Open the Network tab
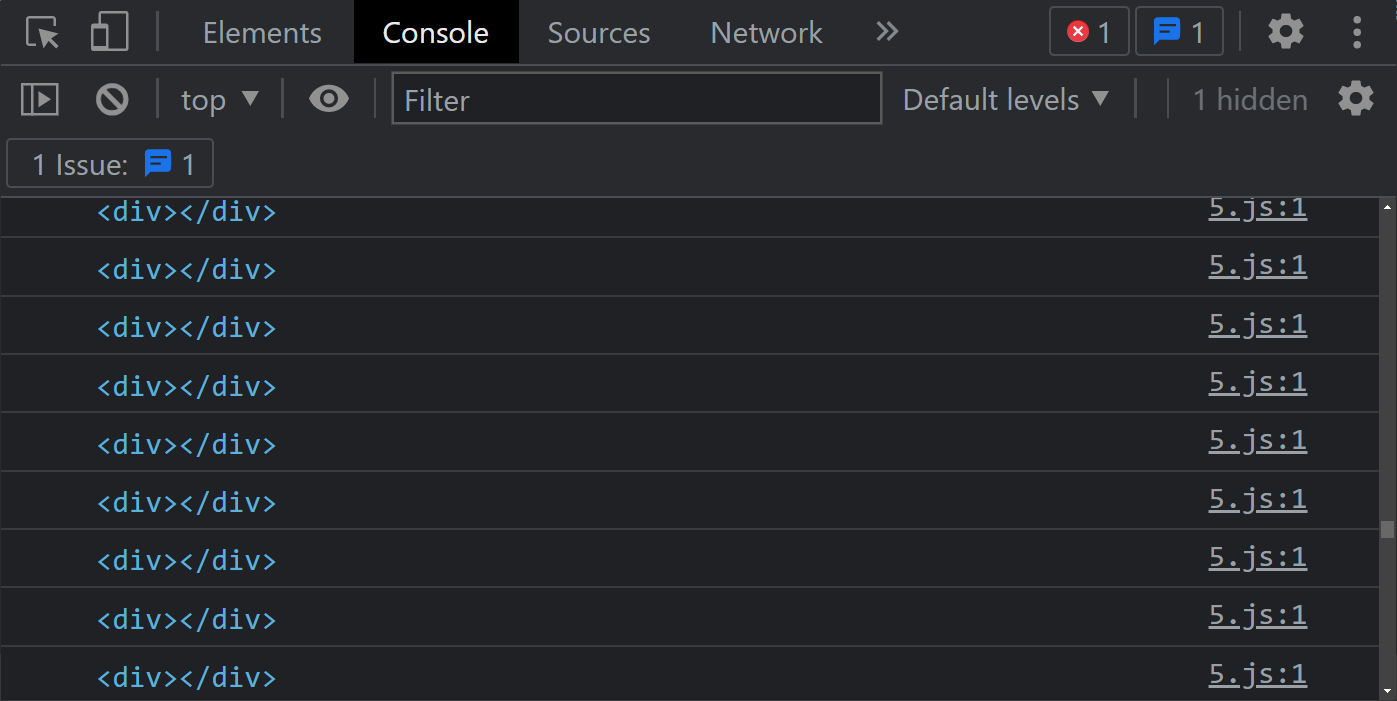 point(766,33)
